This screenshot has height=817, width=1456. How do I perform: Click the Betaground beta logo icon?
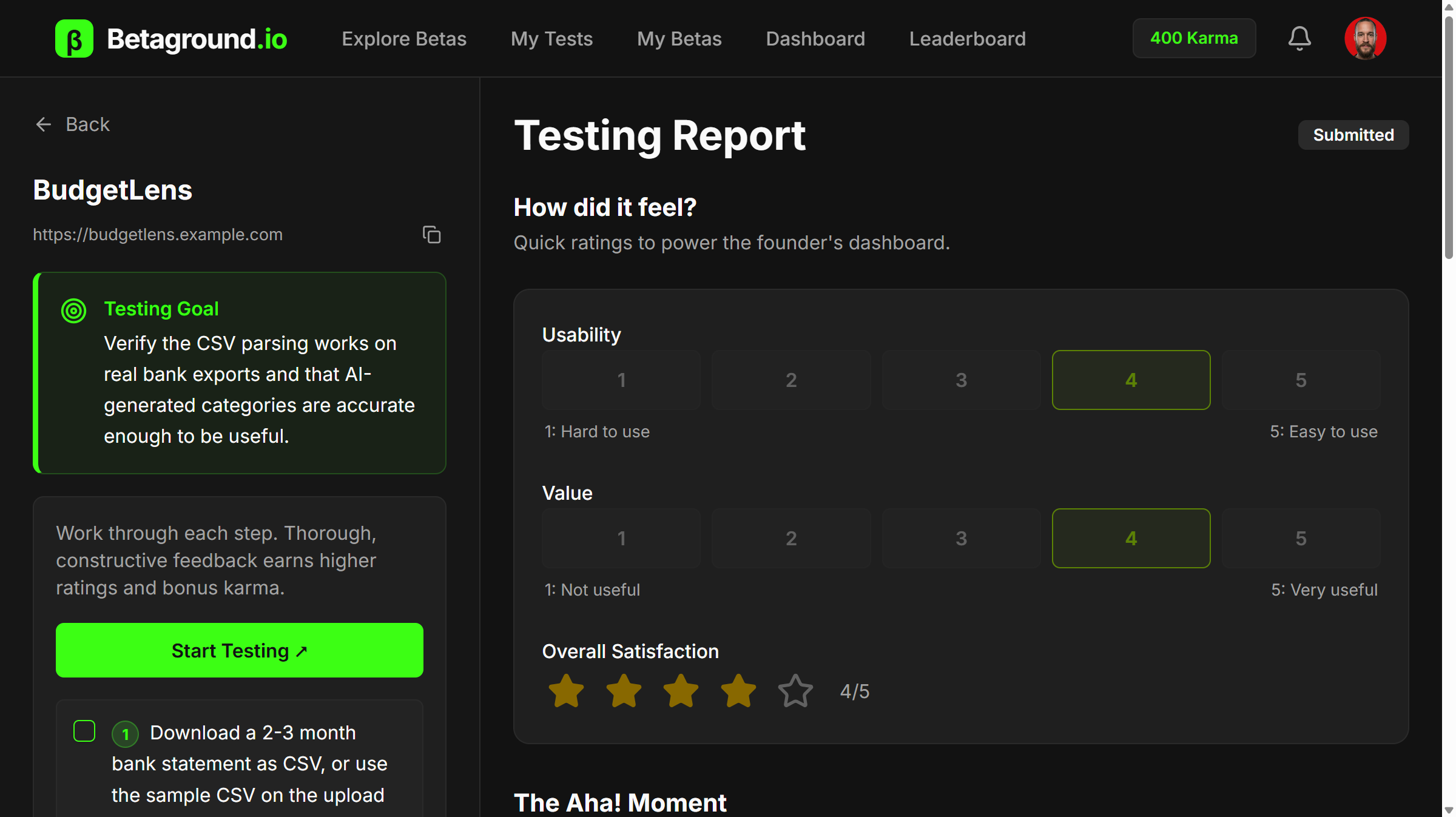(x=74, y=39)
